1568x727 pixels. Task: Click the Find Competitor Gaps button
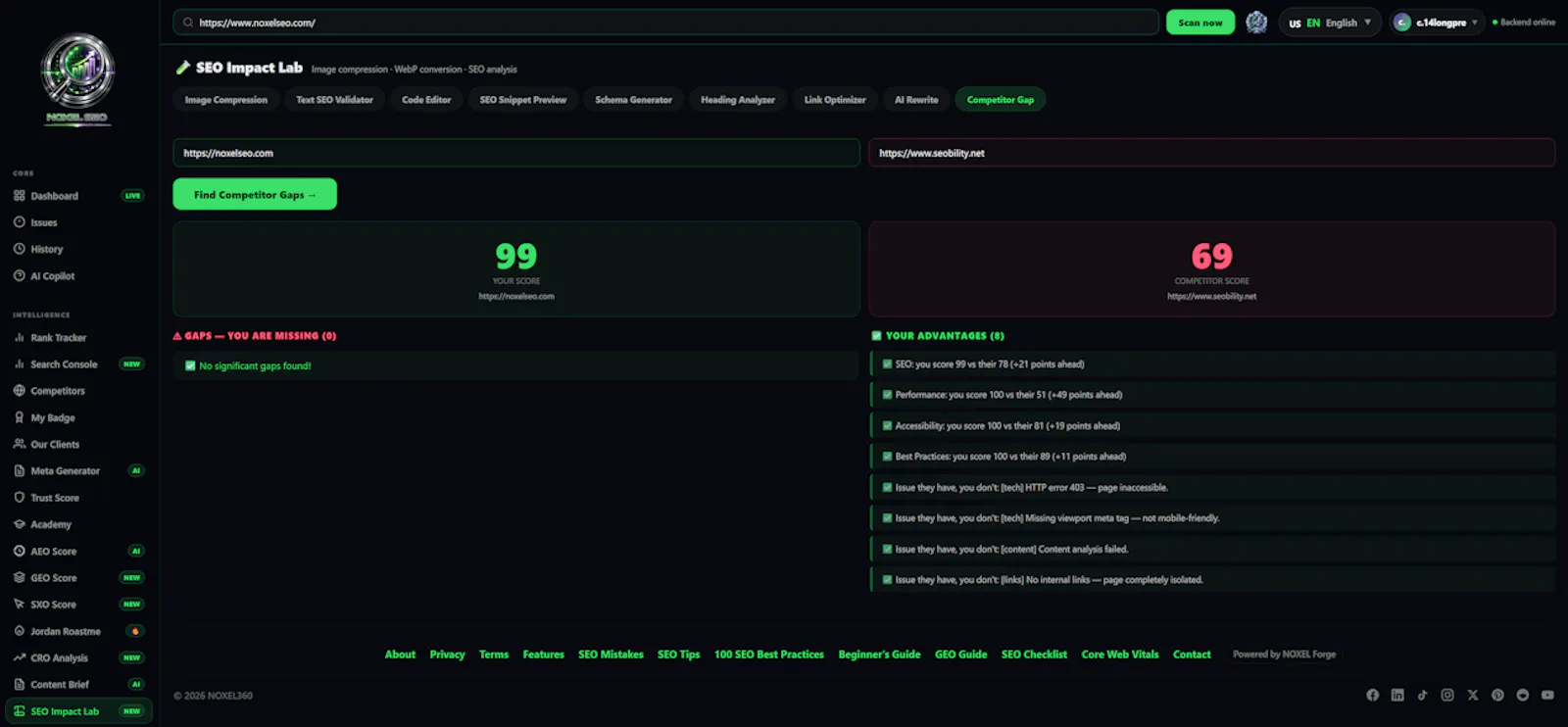255,194
